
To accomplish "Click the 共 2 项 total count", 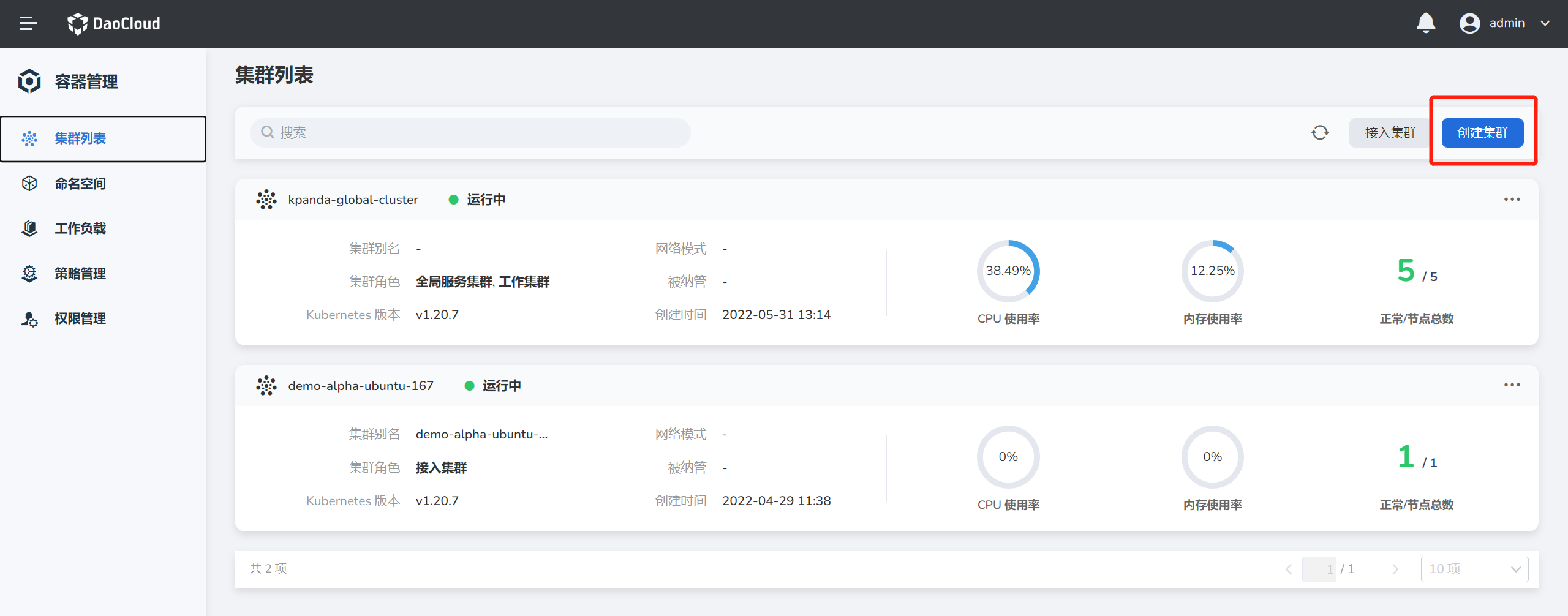I will pyautogui.click(x=268, y=569).
